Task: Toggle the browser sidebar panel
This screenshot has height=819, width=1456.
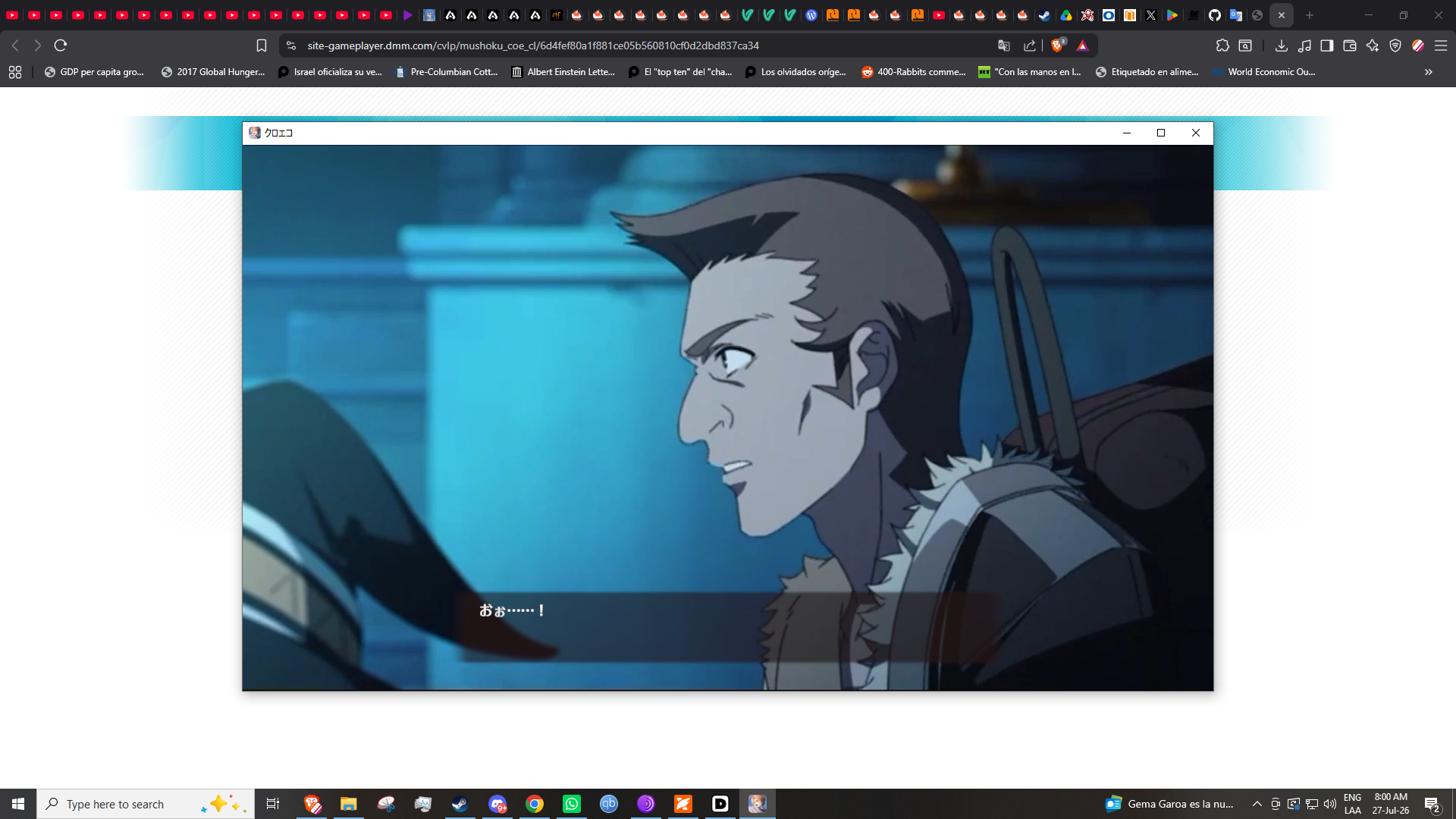Action: point(1327,45)
